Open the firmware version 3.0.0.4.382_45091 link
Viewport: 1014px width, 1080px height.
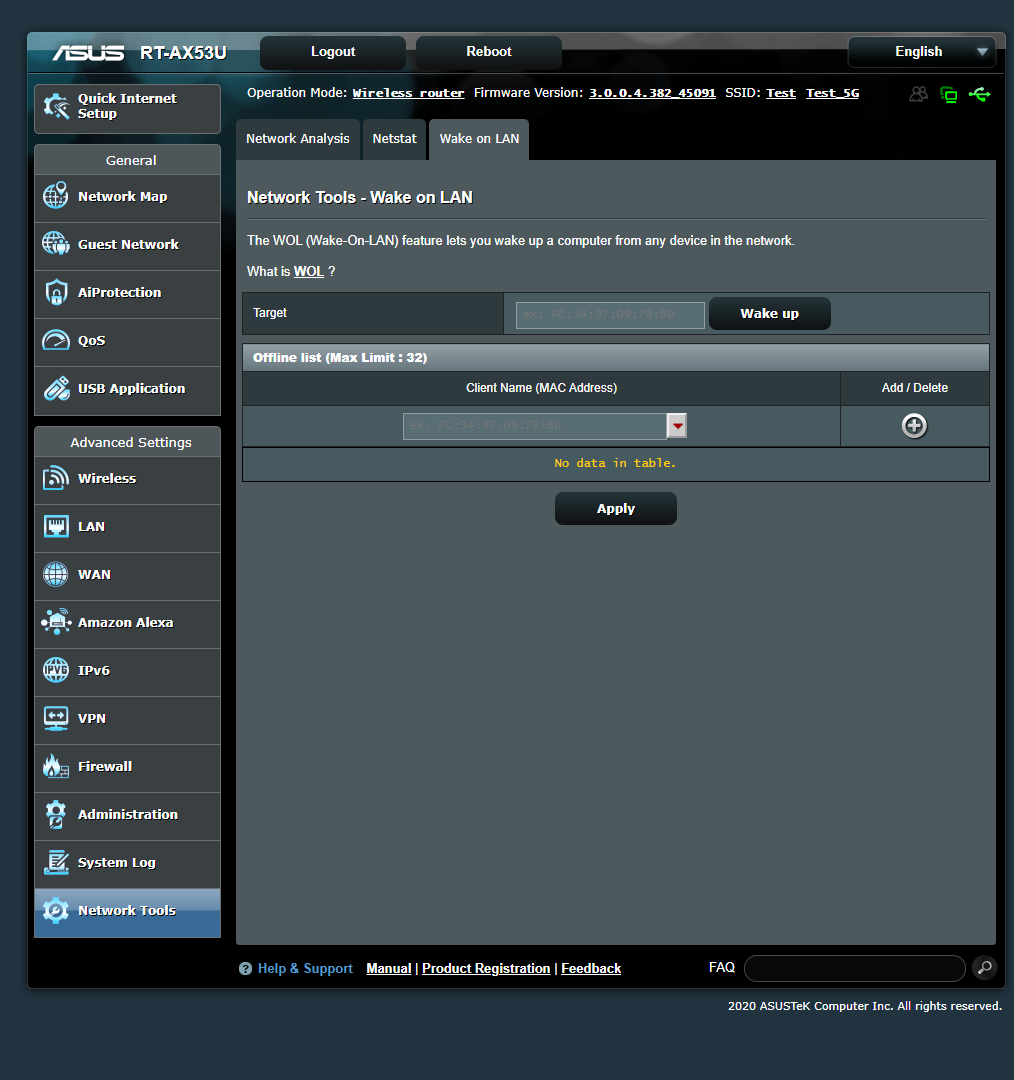(x=652, y=93)
